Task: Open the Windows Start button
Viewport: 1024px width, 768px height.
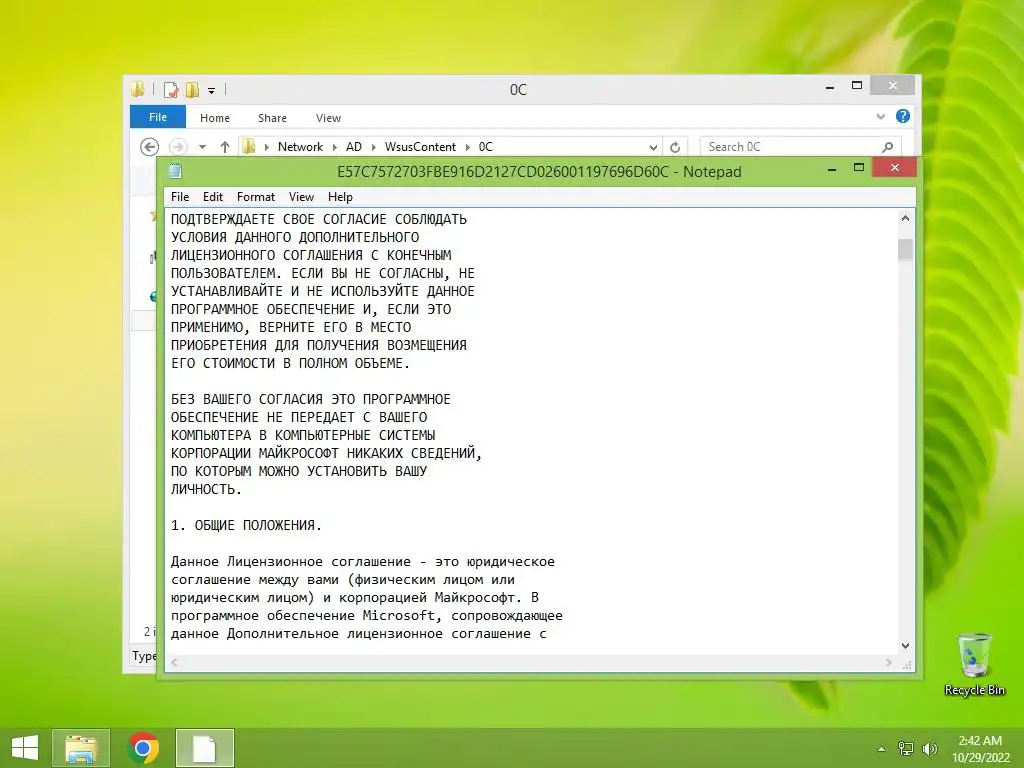Action: [x=25, y=748]
